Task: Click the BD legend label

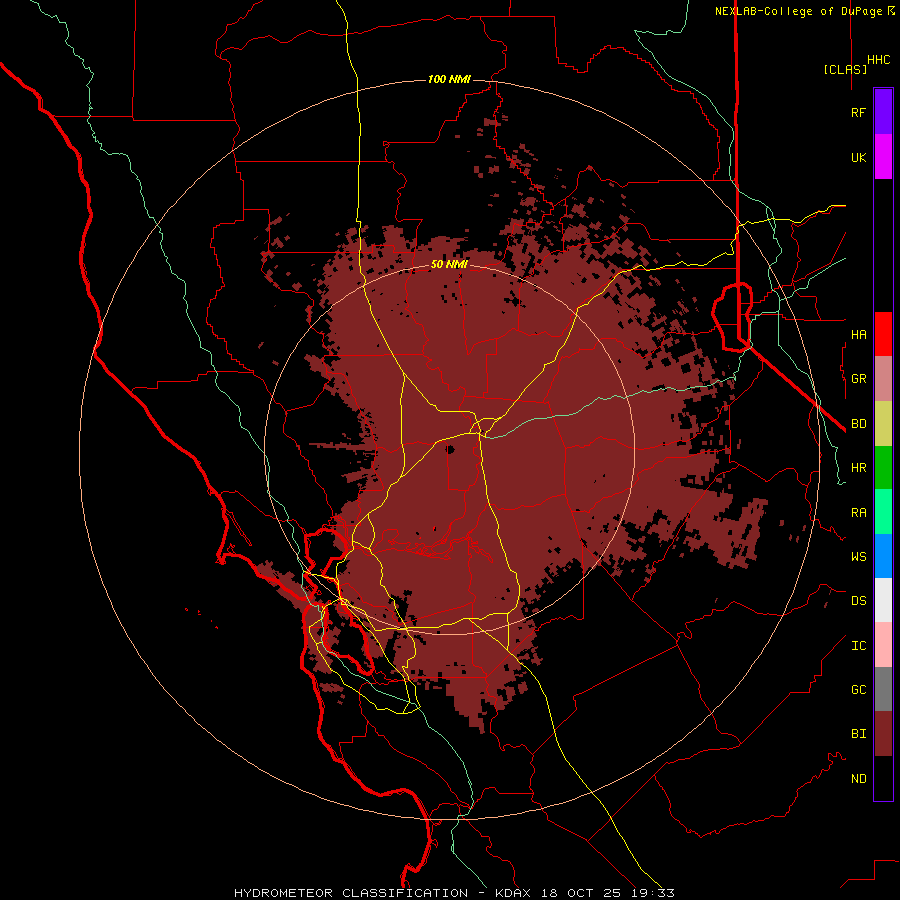Action: (858, 424)
